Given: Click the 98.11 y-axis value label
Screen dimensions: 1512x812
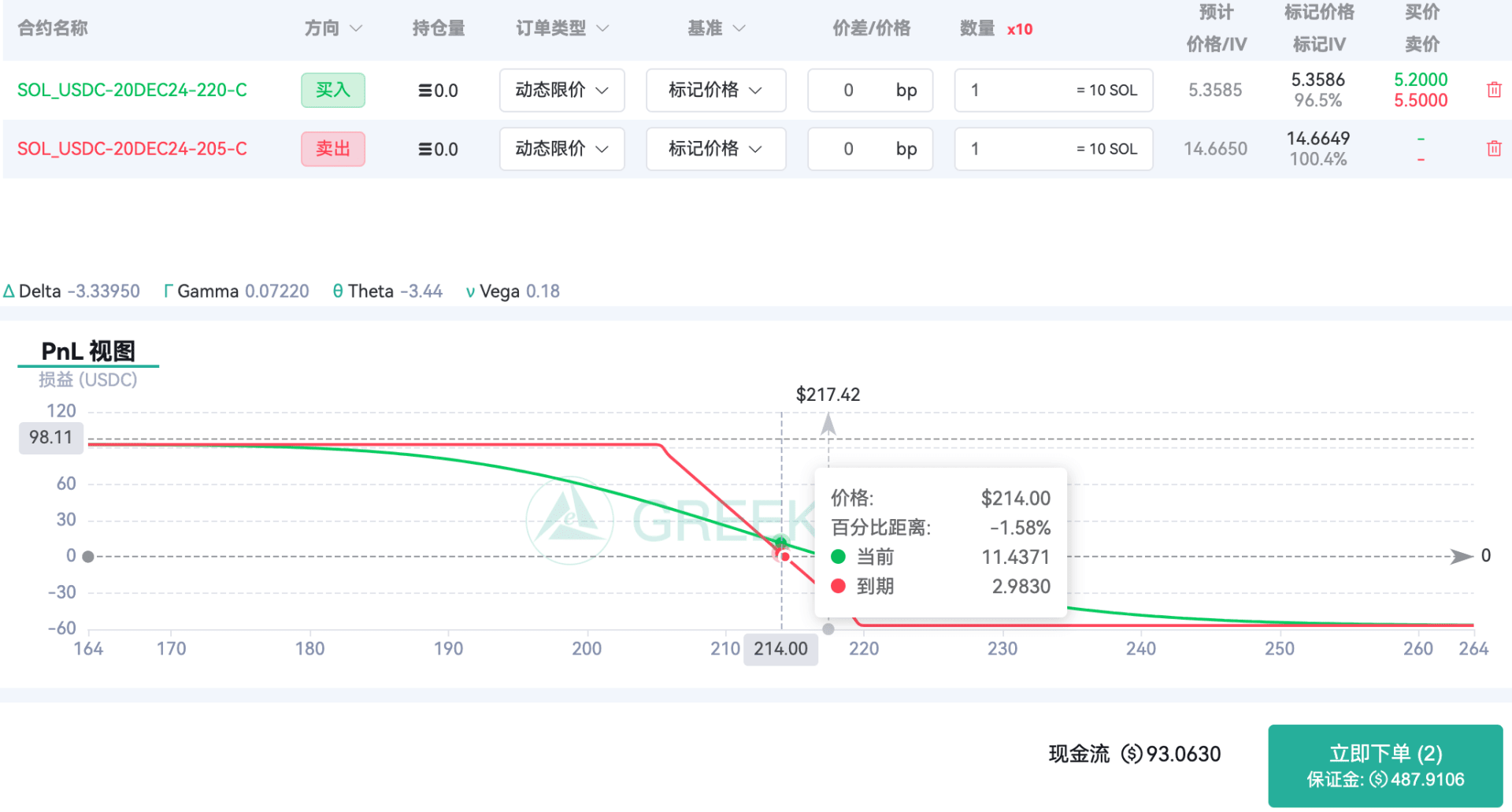Looking at the screenshot, I should tap(50, 437).
